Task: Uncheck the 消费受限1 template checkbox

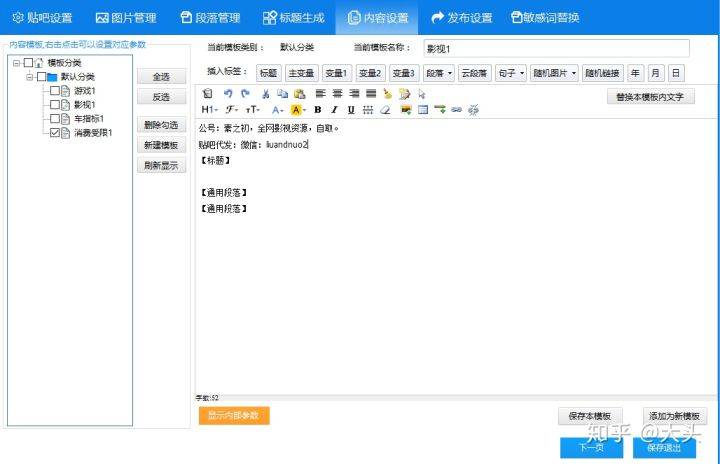Action: click(x=55, y=133)
